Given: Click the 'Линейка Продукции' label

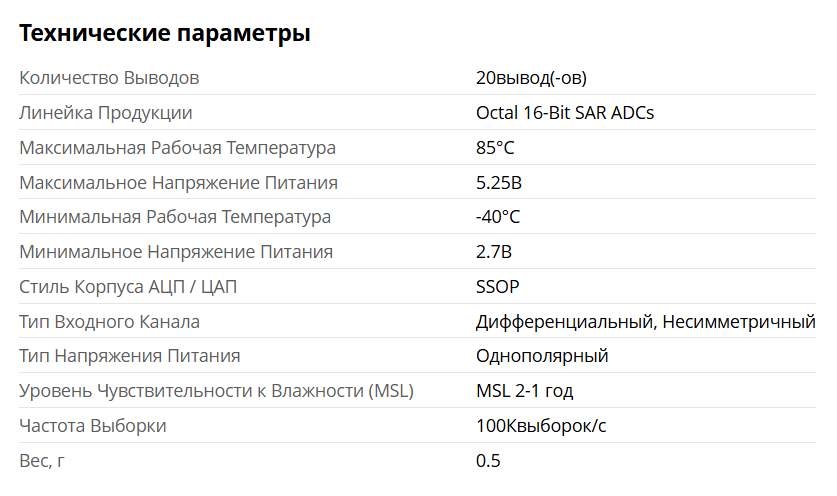Looking at the screenshot, I should click(106, 113).
